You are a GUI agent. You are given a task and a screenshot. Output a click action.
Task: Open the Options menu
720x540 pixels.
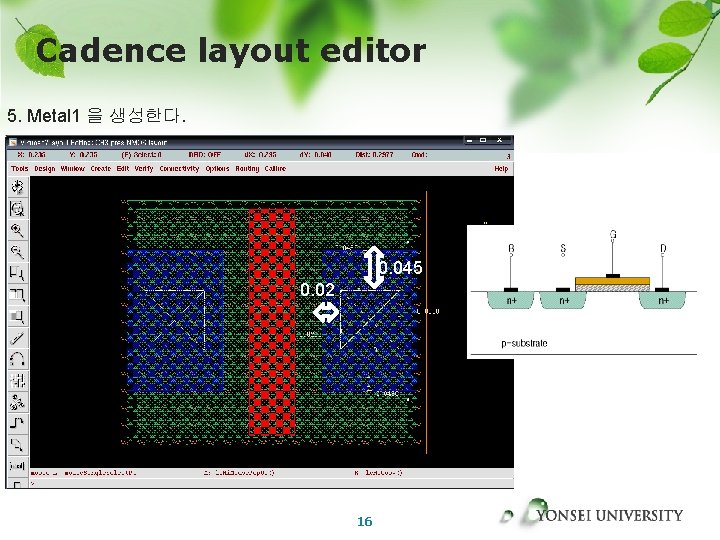pos(217,169)
